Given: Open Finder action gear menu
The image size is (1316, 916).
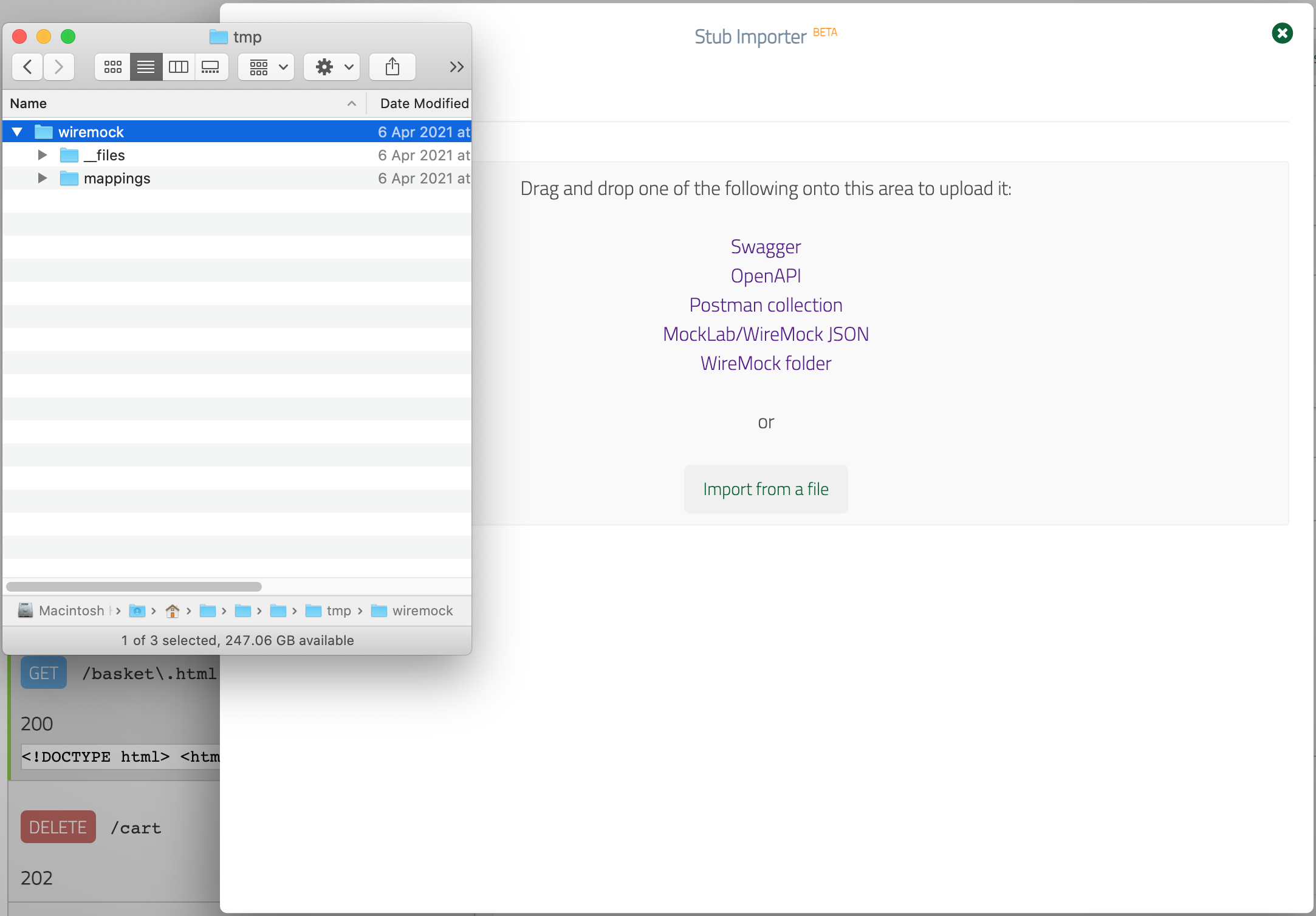Looking at the screenshot, I should (332, 67).
